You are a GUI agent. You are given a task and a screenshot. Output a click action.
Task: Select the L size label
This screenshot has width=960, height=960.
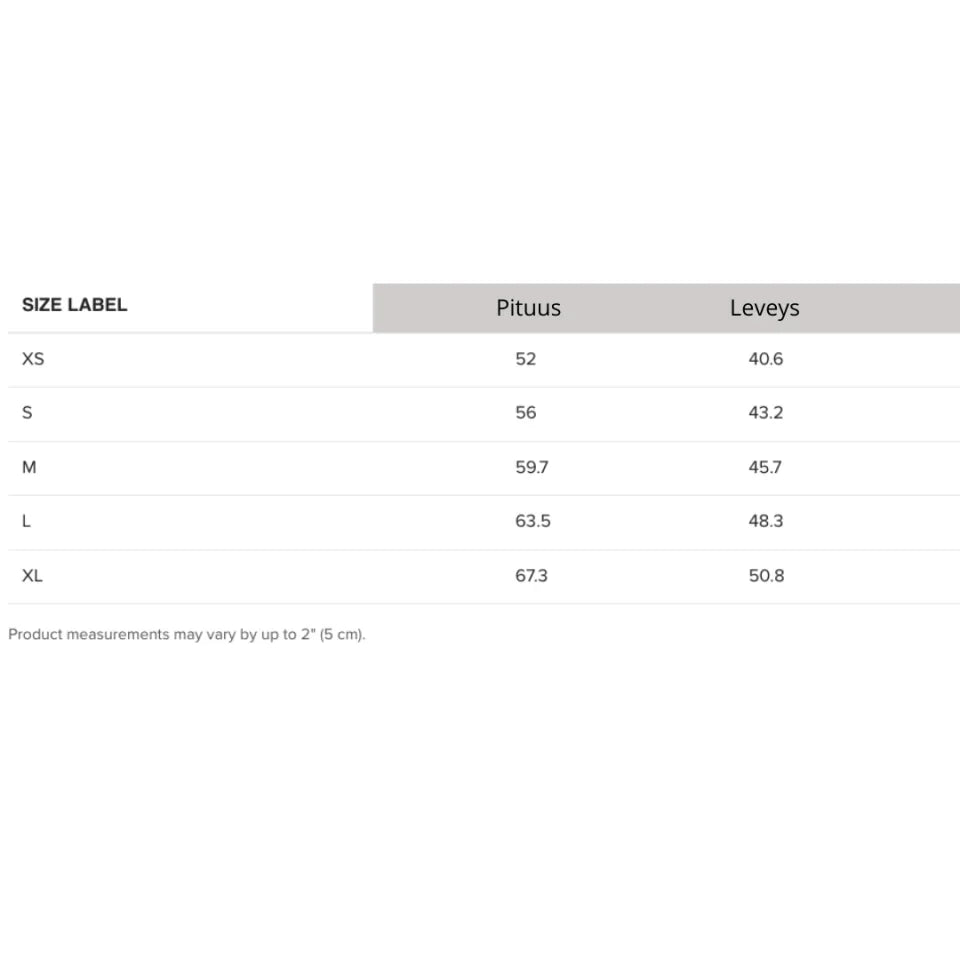[26, 521]
